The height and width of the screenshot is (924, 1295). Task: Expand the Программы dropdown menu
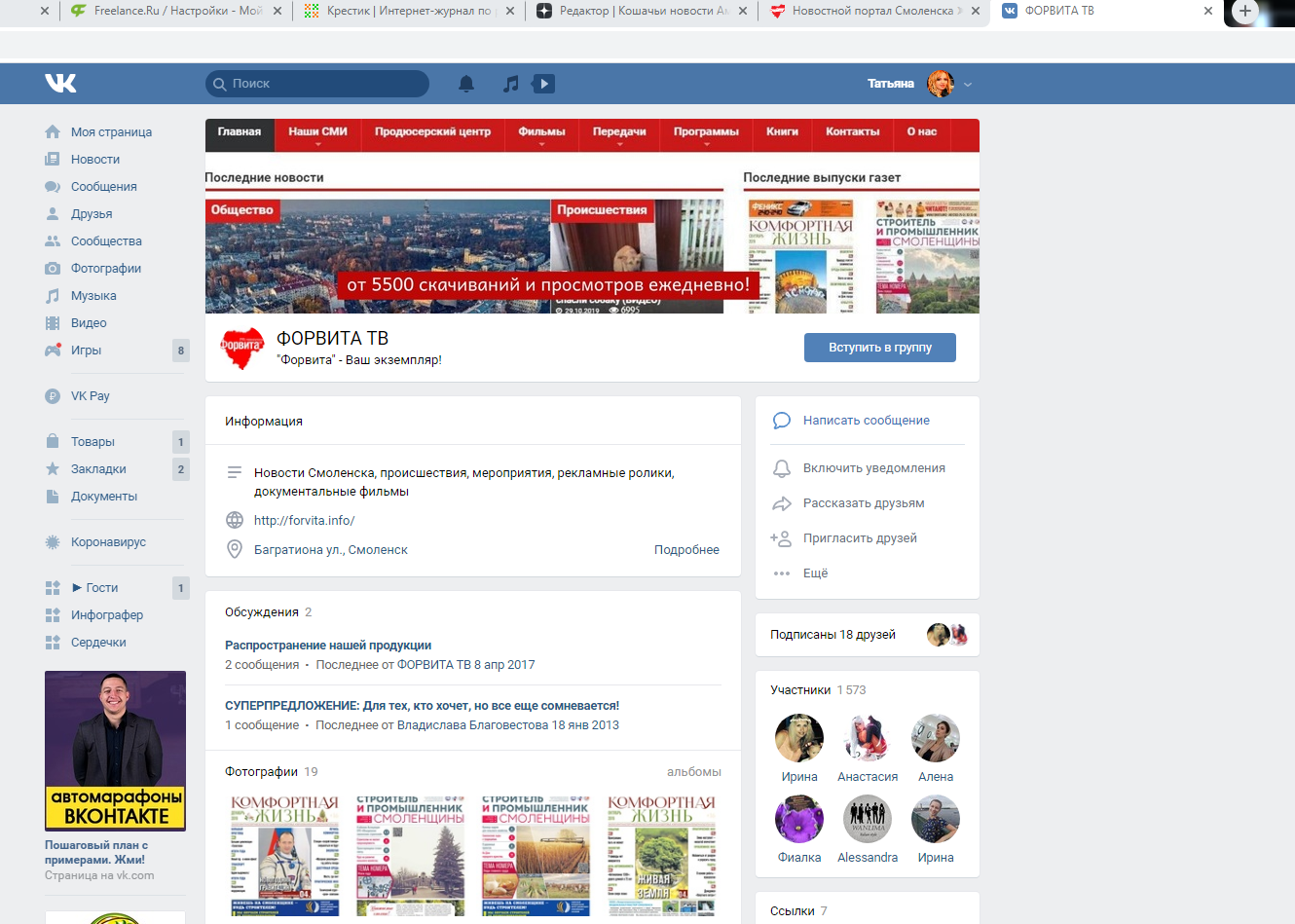pos(706,135)
